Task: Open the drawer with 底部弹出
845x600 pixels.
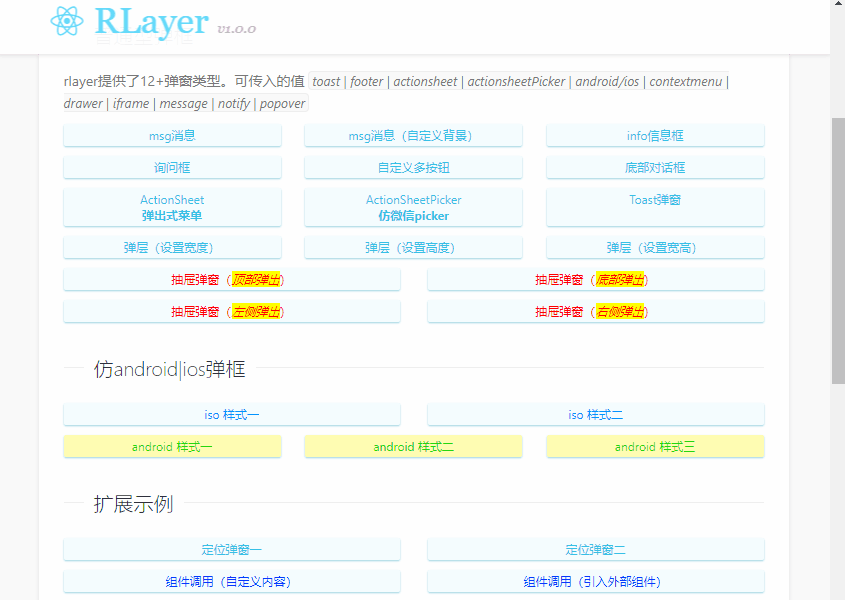Action: (x=595, y=279)
